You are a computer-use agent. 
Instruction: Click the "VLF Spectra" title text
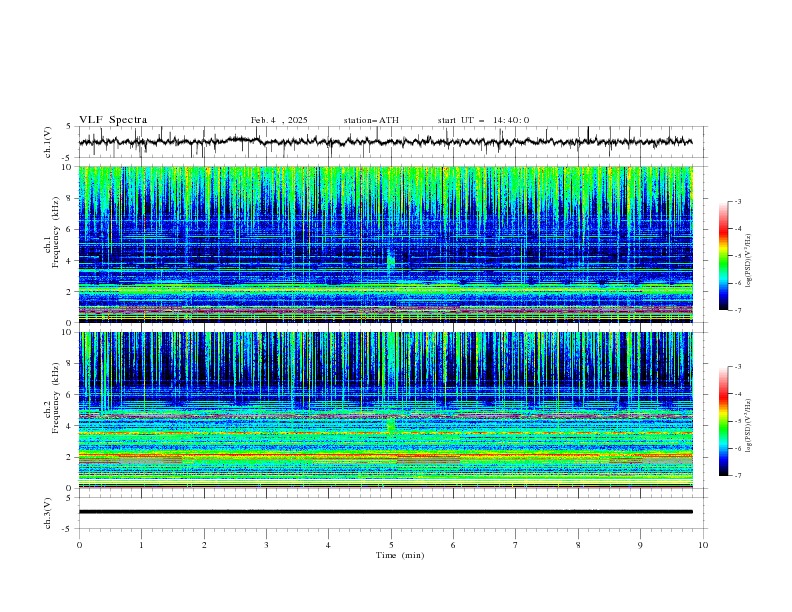(x=113, y=120)
